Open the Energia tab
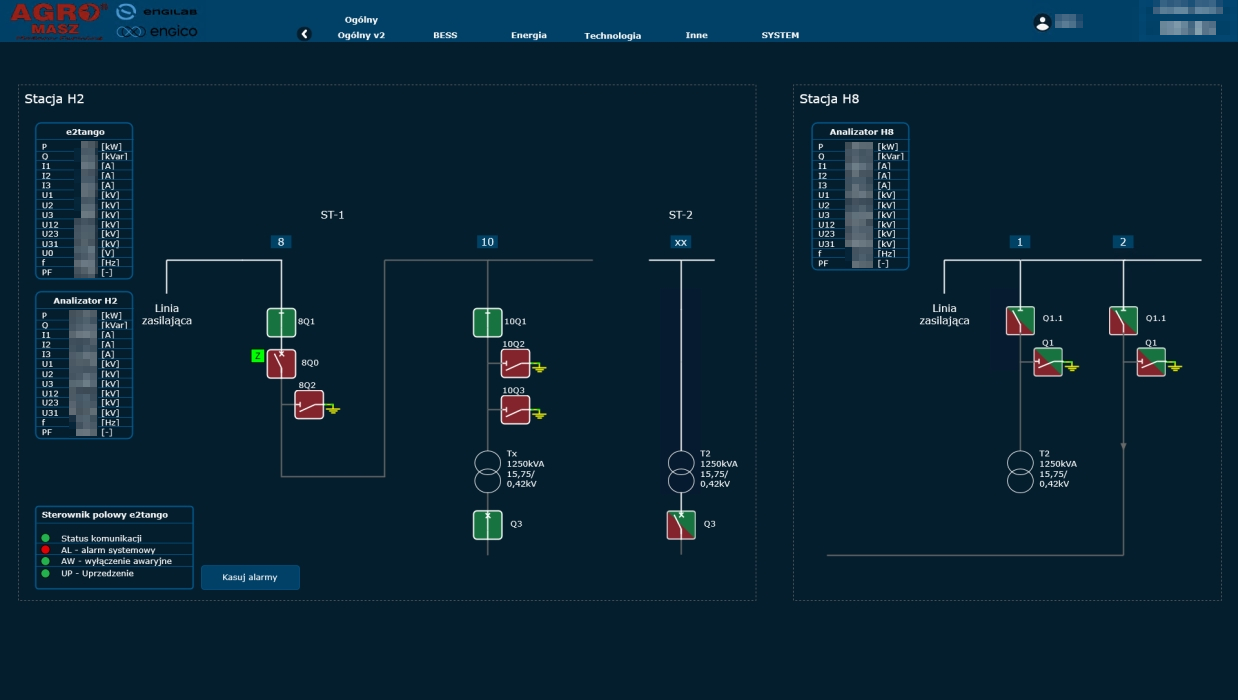Image resolution: width=1238 pixels, height=700 pixels. [528, 35]
